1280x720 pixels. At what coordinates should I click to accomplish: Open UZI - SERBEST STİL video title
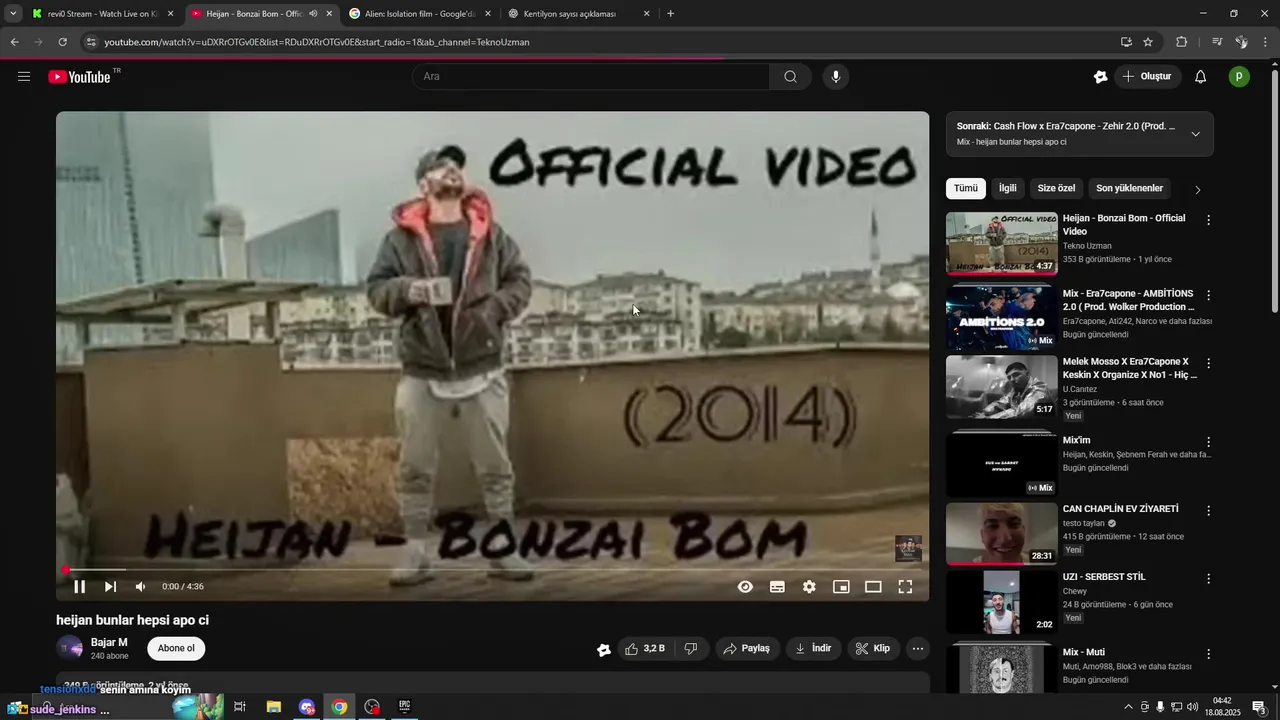tap(1104, 577)
